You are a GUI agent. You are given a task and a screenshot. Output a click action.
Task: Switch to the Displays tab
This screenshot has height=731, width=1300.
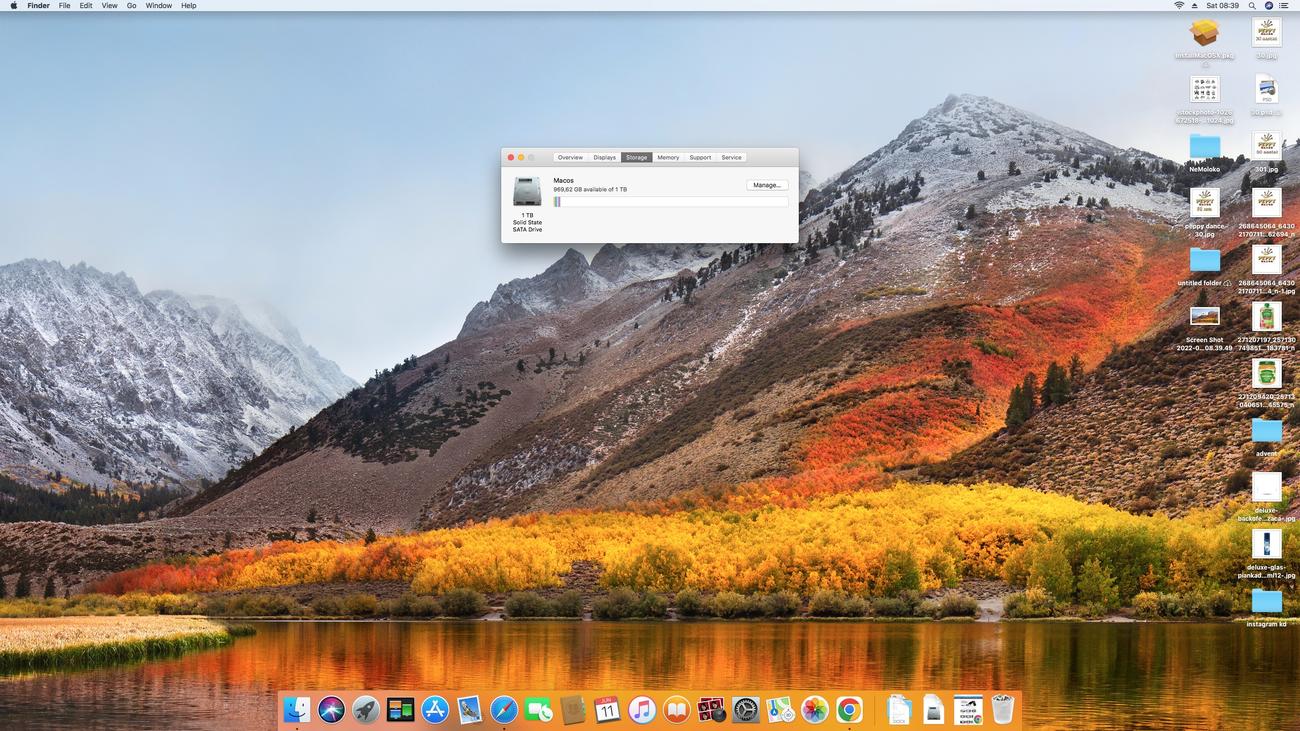[x=604, y=157]
